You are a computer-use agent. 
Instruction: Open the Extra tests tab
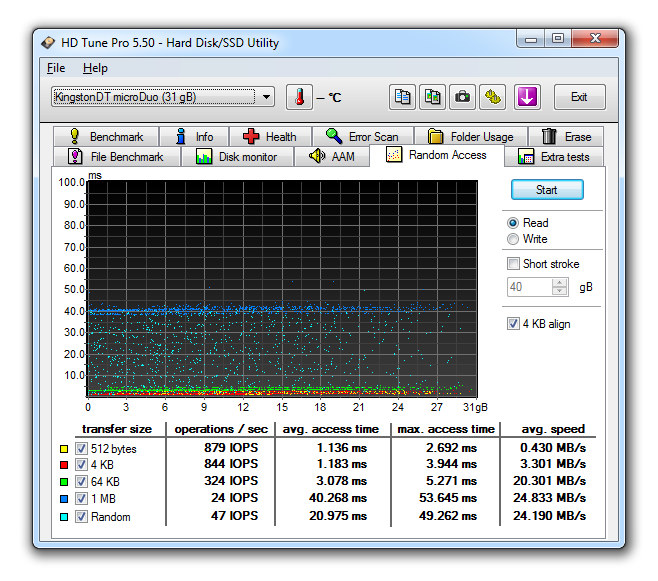(554, 156)
